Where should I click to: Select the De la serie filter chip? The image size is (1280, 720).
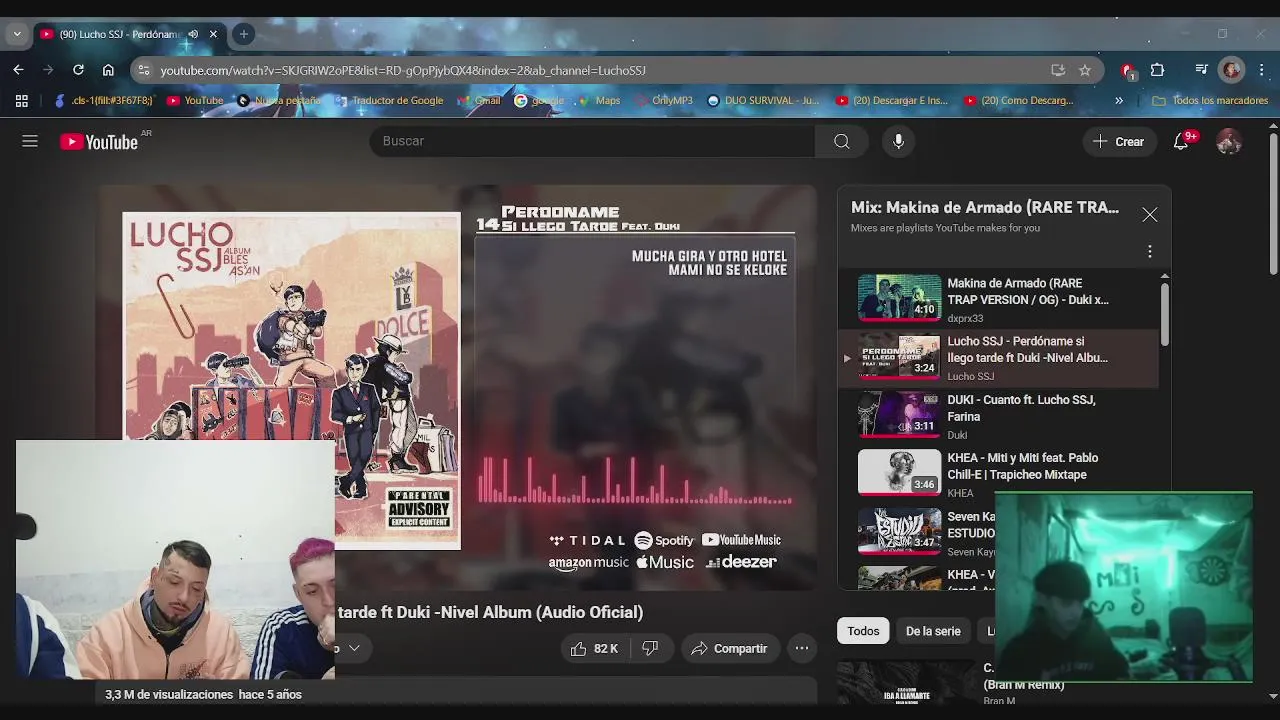coord(933,631)
